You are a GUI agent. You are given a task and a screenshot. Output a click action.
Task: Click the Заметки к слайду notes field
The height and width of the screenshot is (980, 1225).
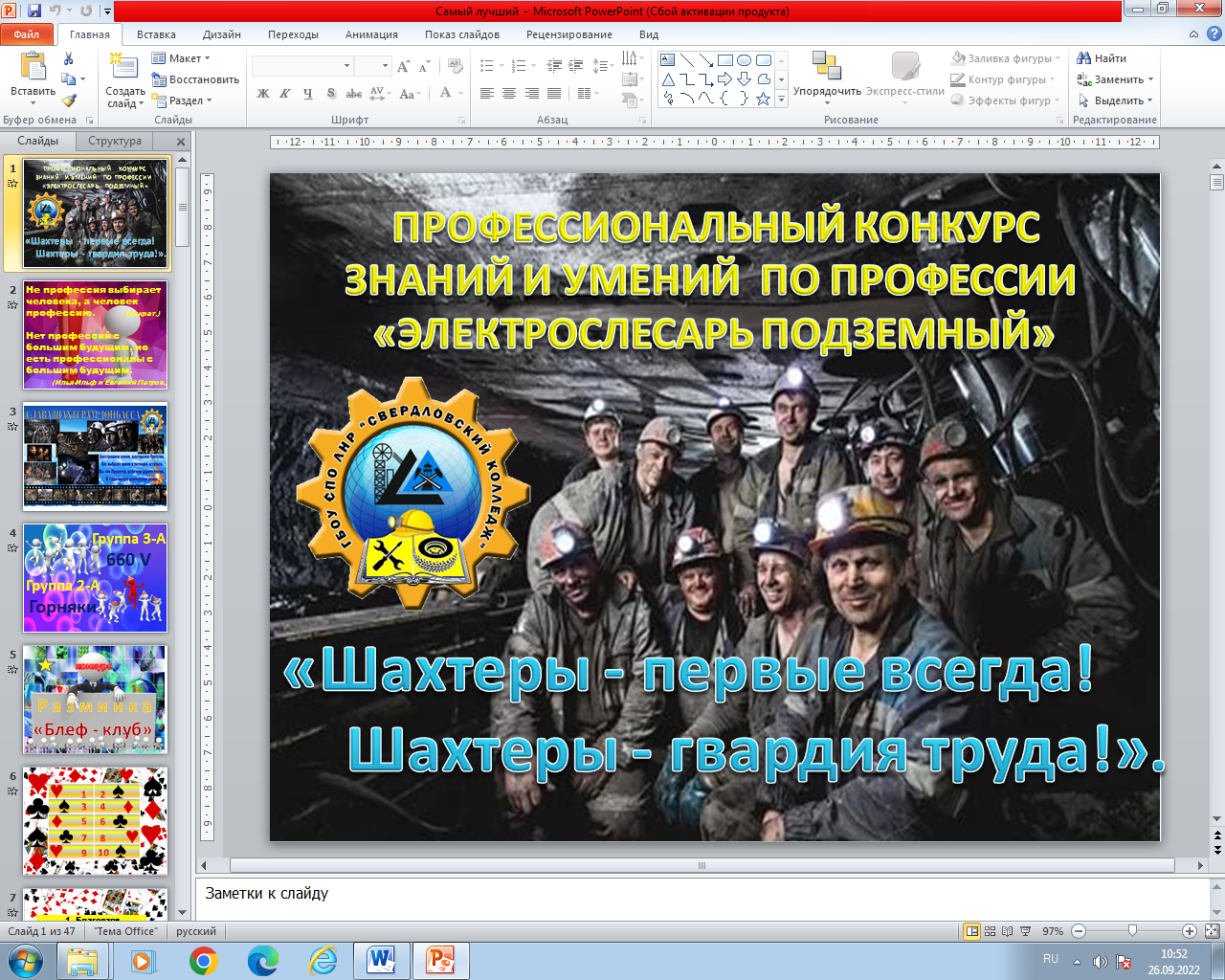tap(703, 898)
